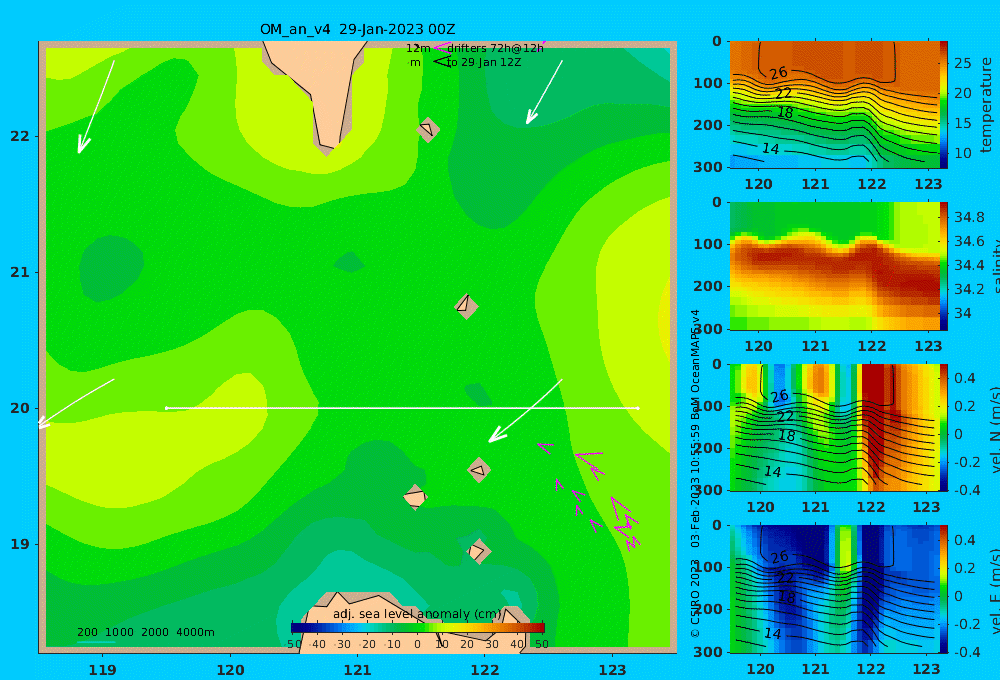Click latitude label 21 on main map
The image size is (1000, 680).
tap(20, 272)
